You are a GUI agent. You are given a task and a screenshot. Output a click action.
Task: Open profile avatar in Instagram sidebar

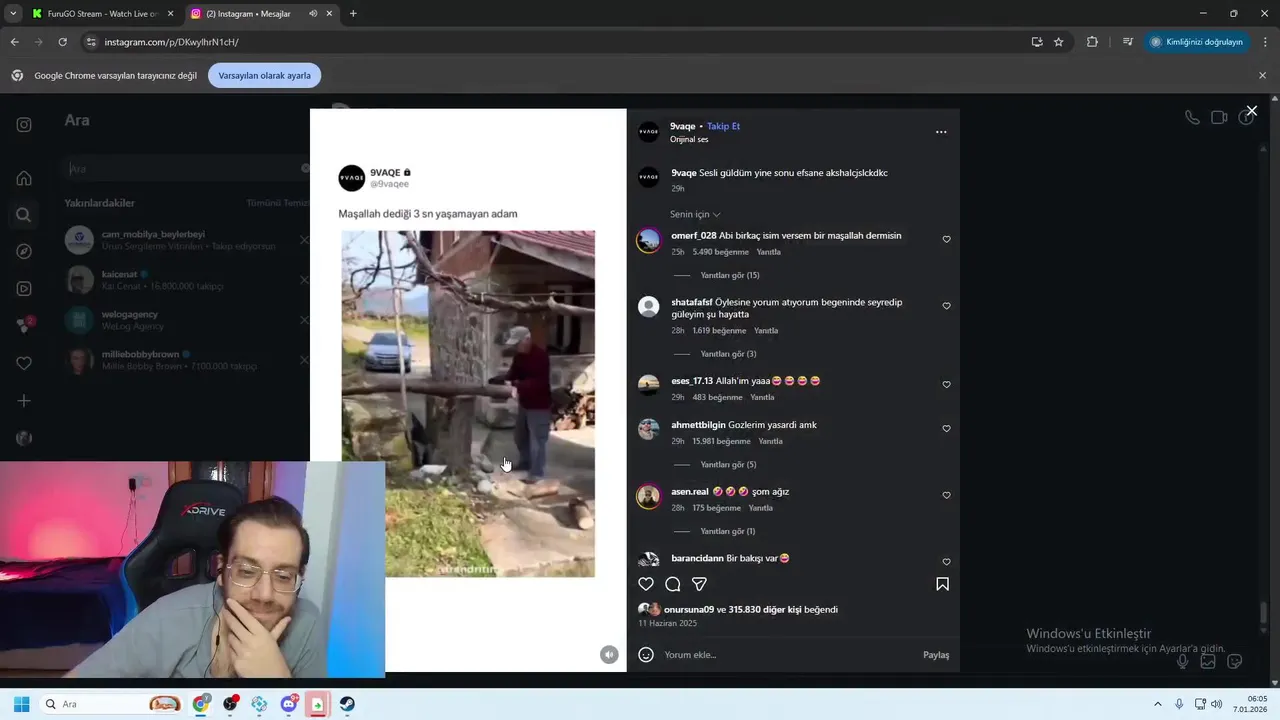[24, 438]
